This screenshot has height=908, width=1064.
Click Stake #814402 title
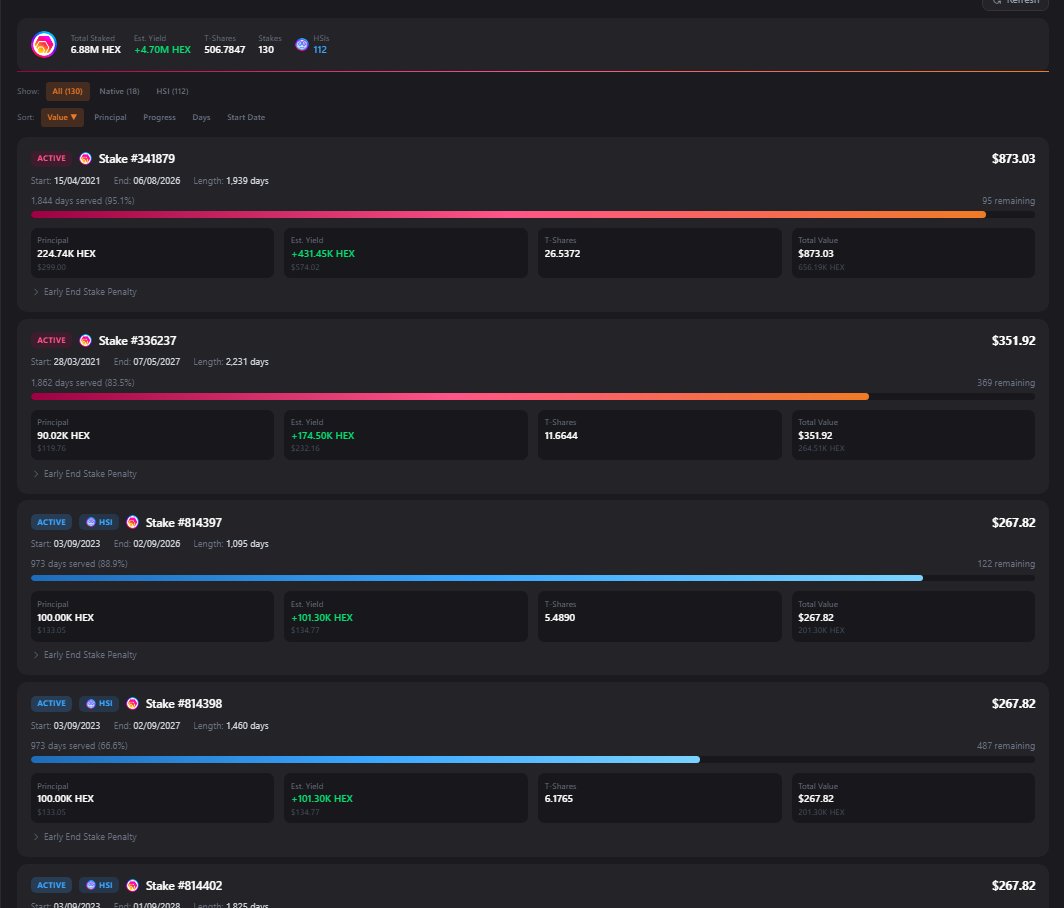(184, 886)
